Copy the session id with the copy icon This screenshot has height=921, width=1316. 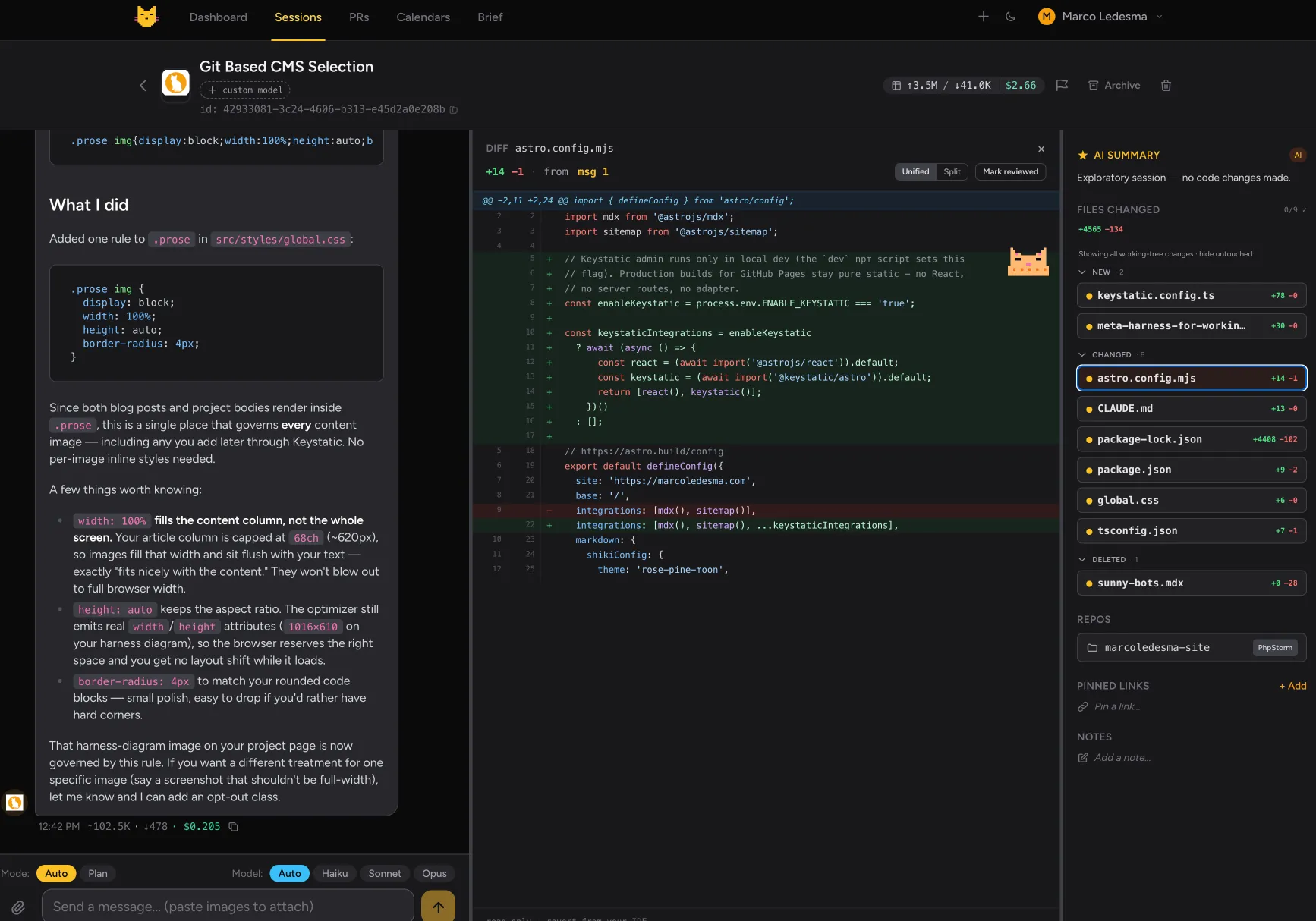point(454,109)
